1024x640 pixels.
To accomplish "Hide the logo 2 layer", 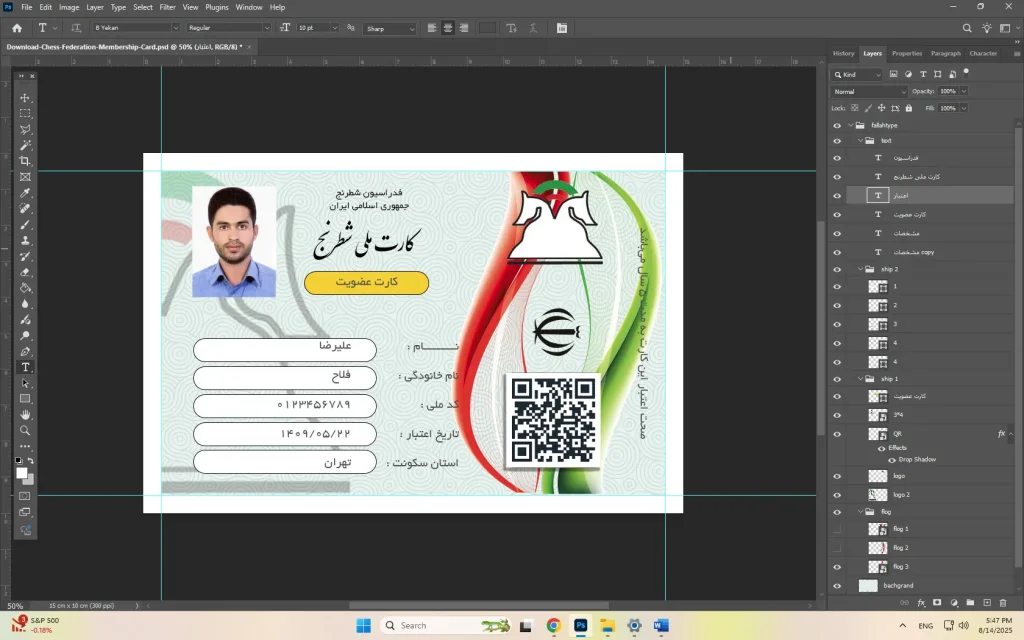I will [x=837, y=495].
